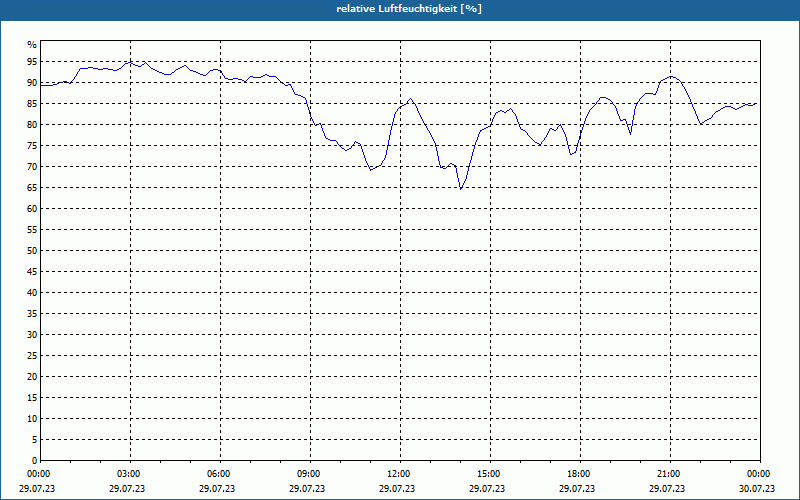This screenshot has width=800, height=500.
Task: Click the x-axis time label 06:00
Action: (220, 474)
